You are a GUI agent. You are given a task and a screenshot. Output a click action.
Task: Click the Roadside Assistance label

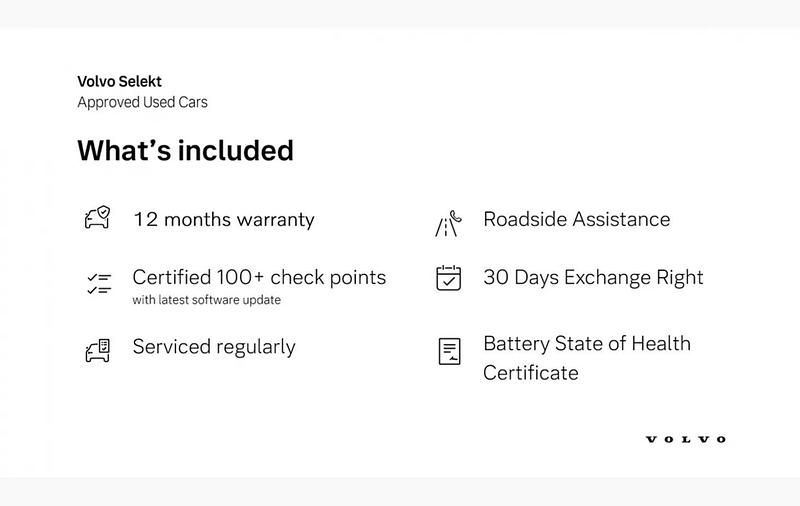tap(576, 219)
